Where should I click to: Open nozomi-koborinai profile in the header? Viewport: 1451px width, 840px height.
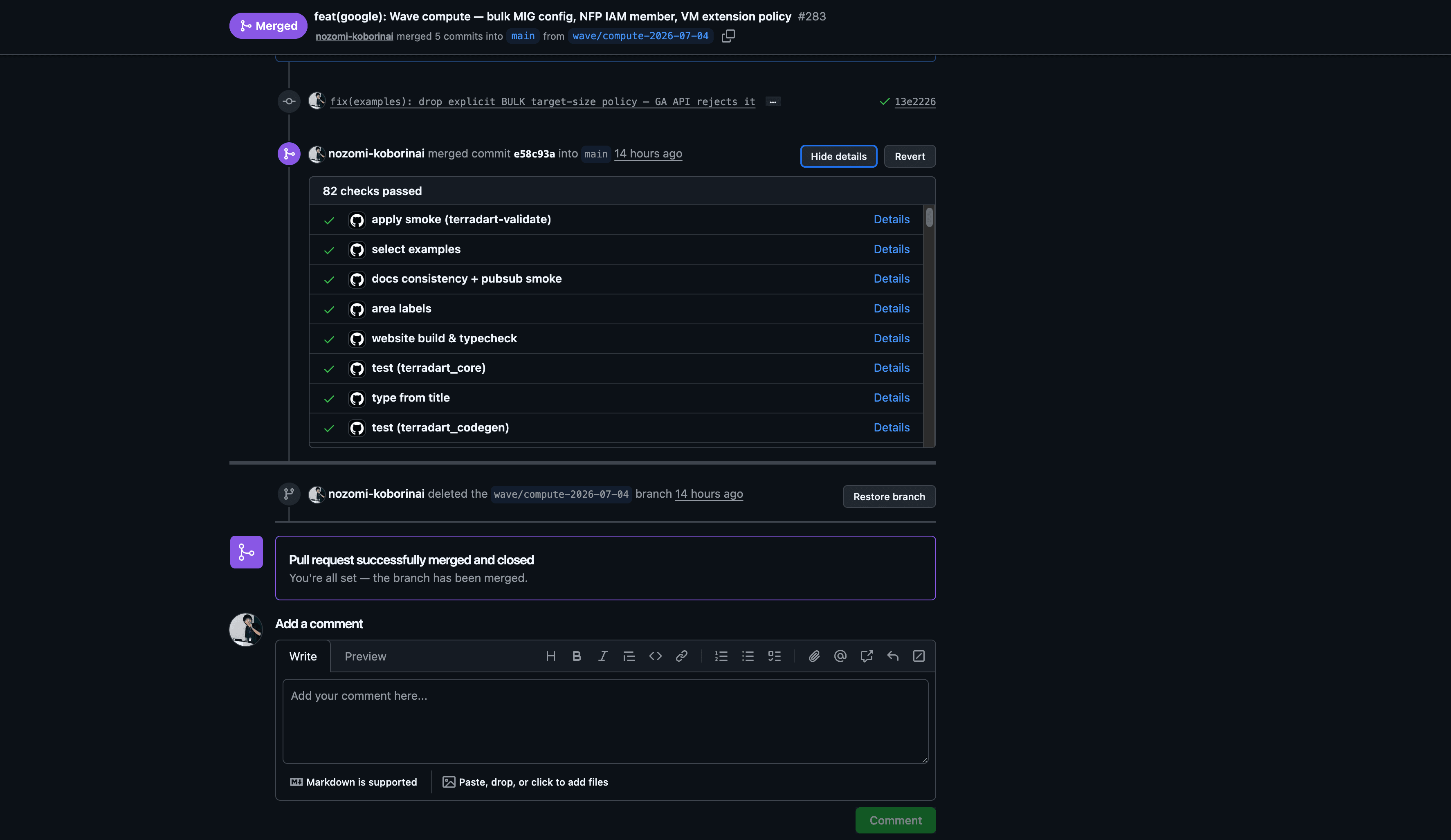tap(354, 36)
